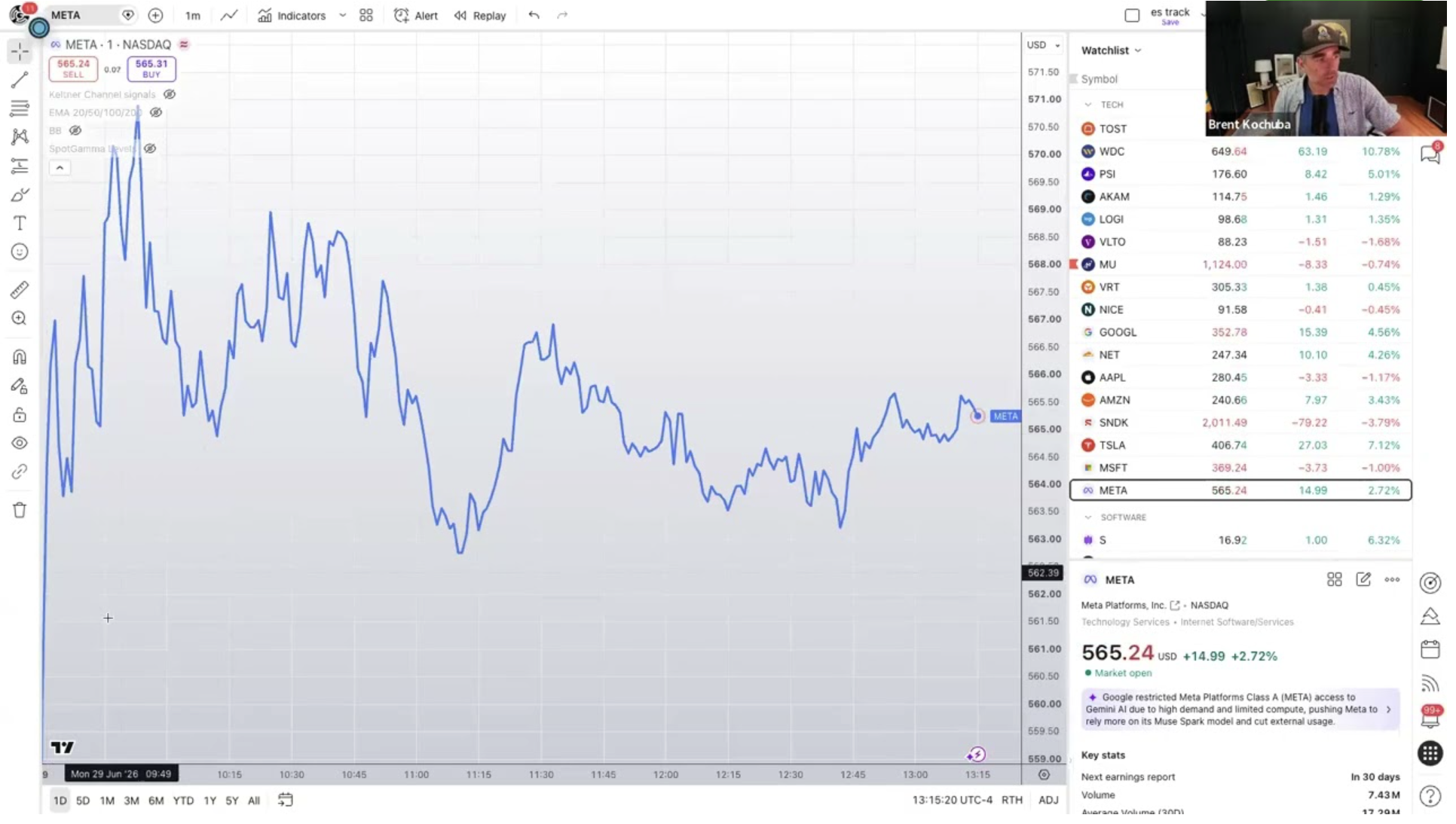Select GOOGL in the watchlist
Viewport: 1456px width, 824px height.
(1240, 332)
